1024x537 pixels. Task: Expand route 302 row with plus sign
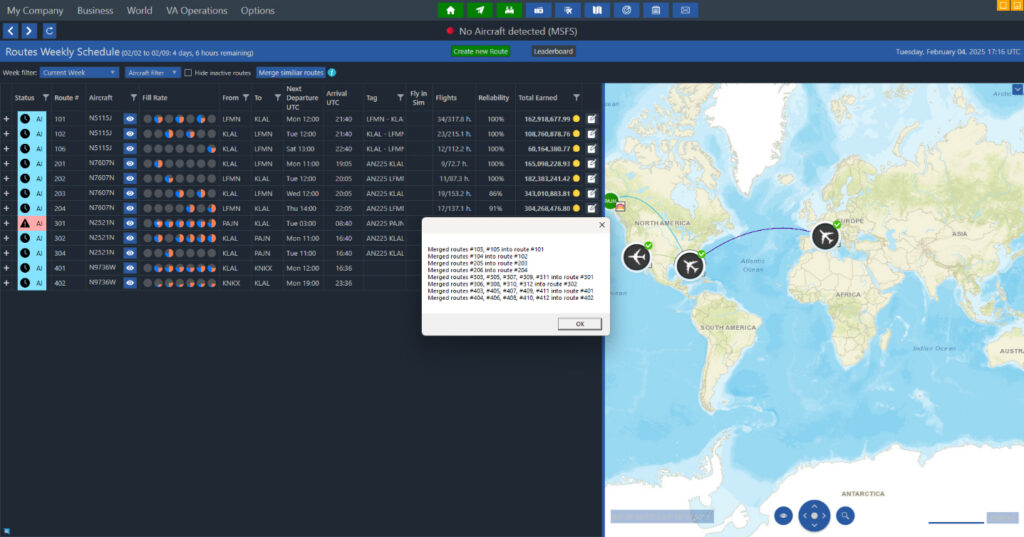tap(7, 238)
